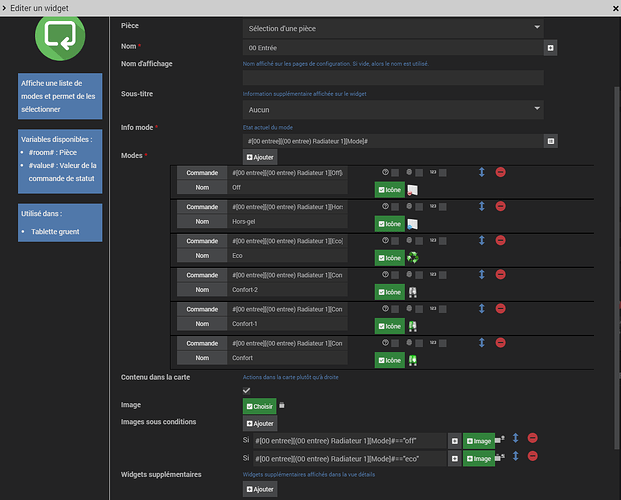Screen dimensions: 621x500
Task: Click the trash icon next to Choisir
Action: click(x=282, y=405)
